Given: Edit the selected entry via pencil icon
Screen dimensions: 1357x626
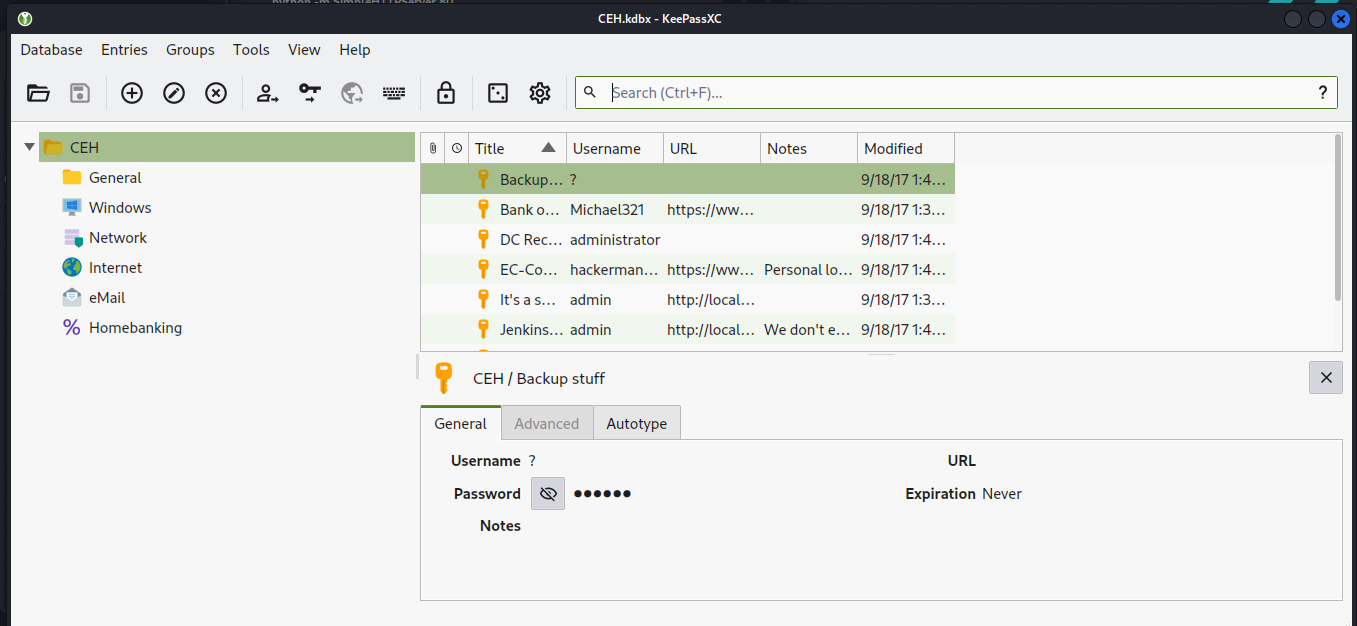Looking at the screenshot, I should [174, 93].
